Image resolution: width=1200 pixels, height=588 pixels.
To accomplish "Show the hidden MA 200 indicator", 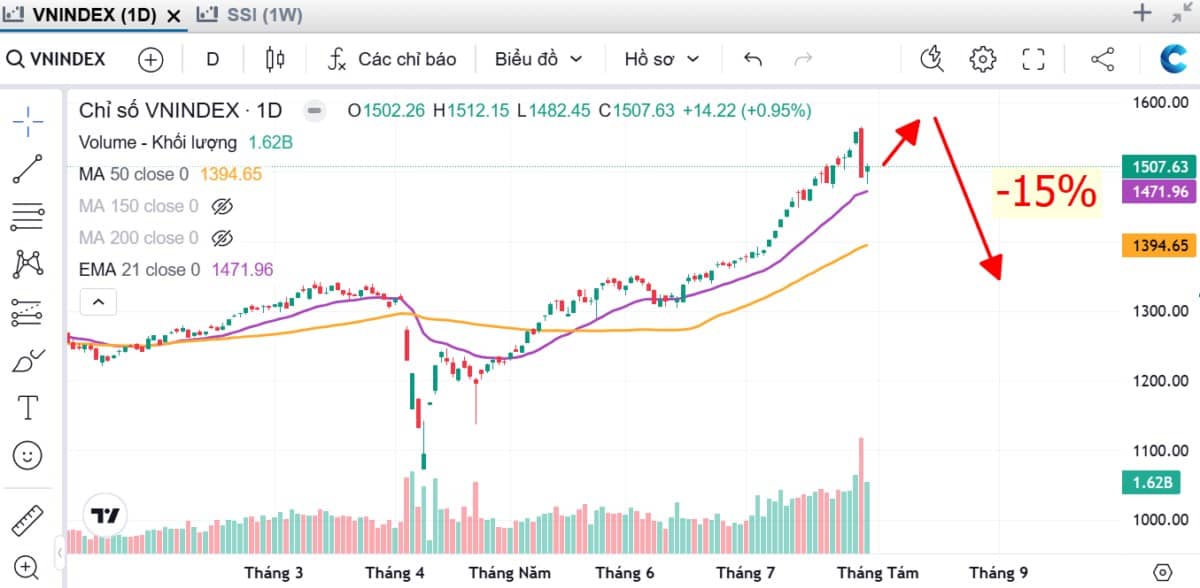I will [x=222, y=238].
